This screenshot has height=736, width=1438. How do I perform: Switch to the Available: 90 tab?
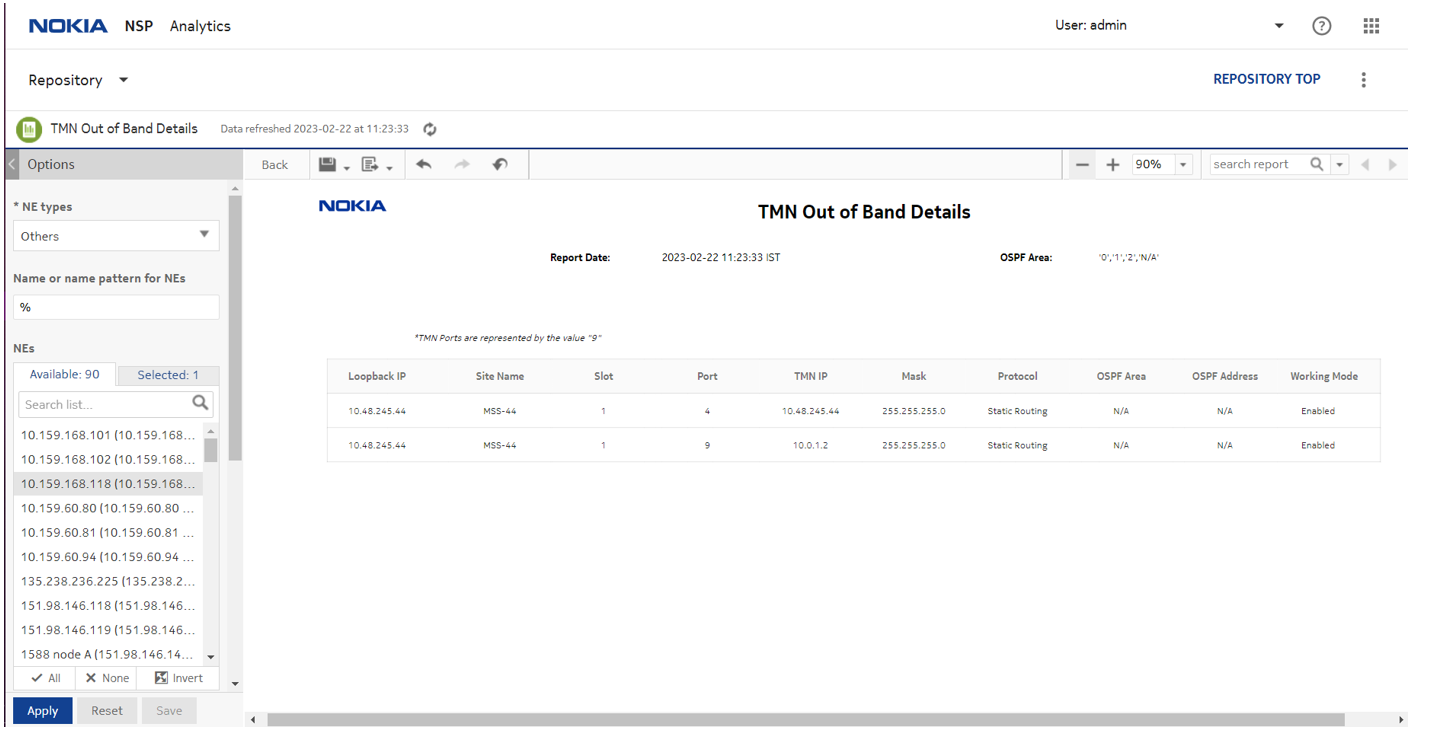[64, 374]
